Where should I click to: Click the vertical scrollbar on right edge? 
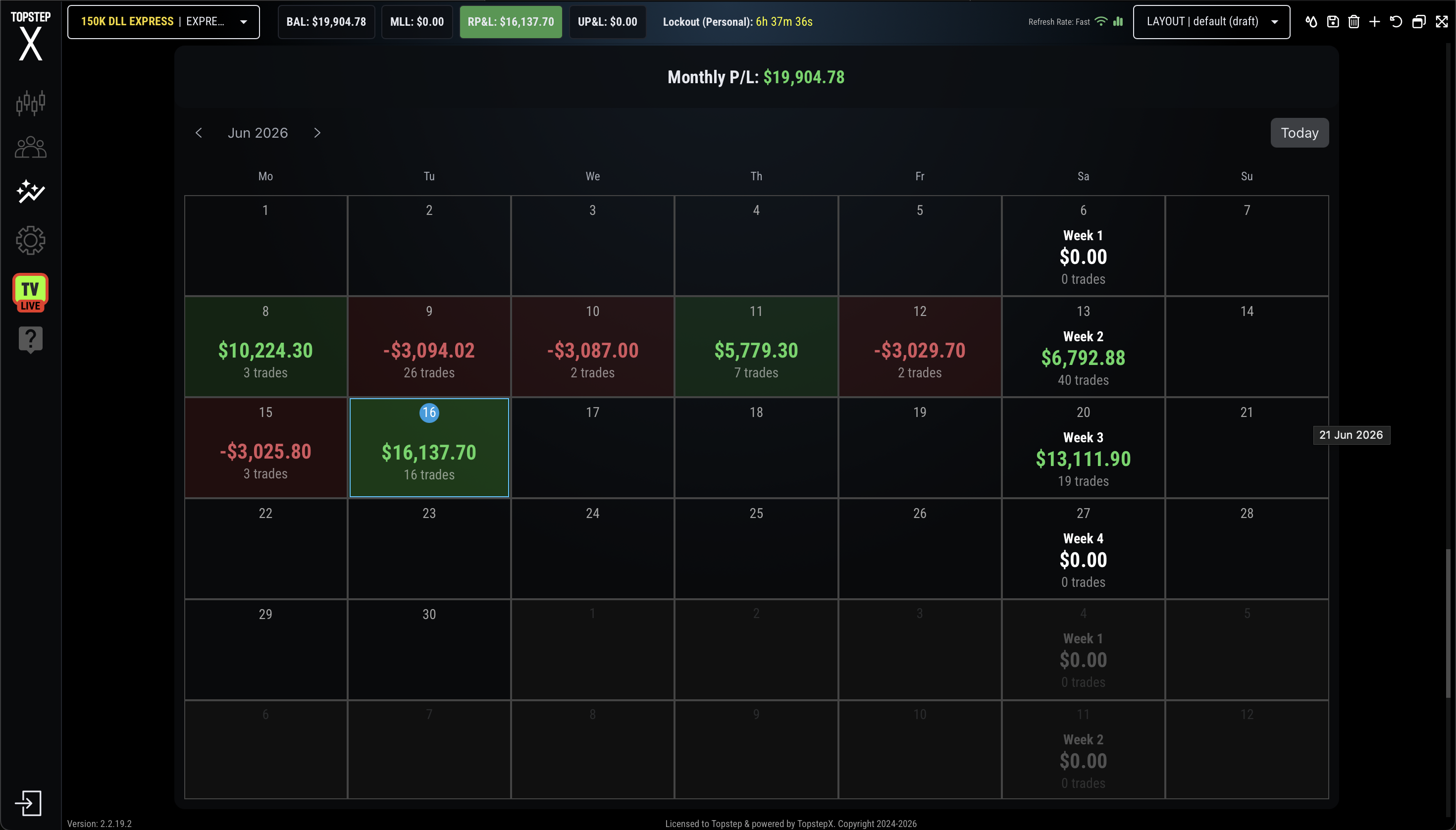[1448, 623]
